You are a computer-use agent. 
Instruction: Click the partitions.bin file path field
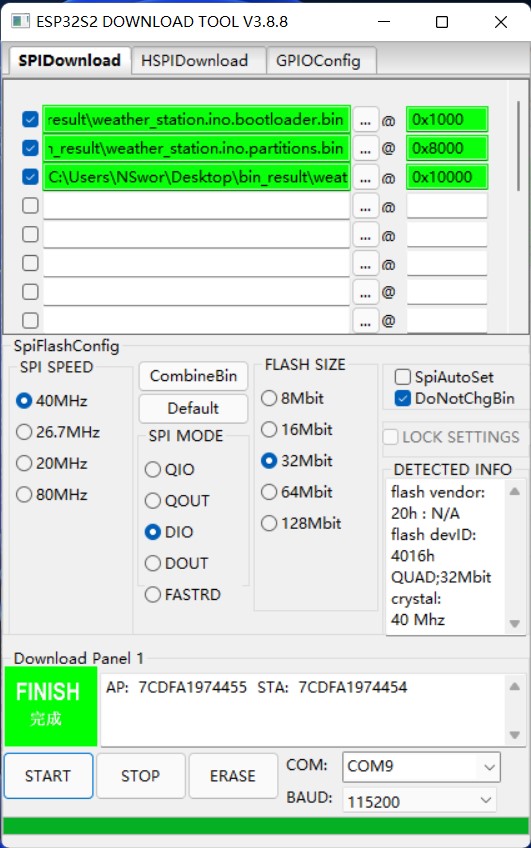point(196,148)
